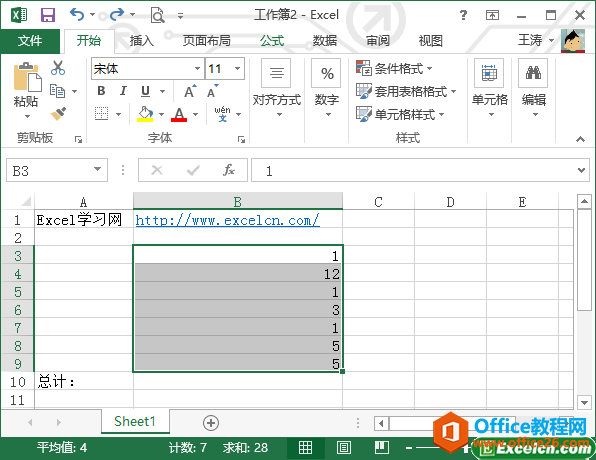Open Cells group 单元格
The width and height of the screenshot is (596, 460).
[x=490, y=89]
